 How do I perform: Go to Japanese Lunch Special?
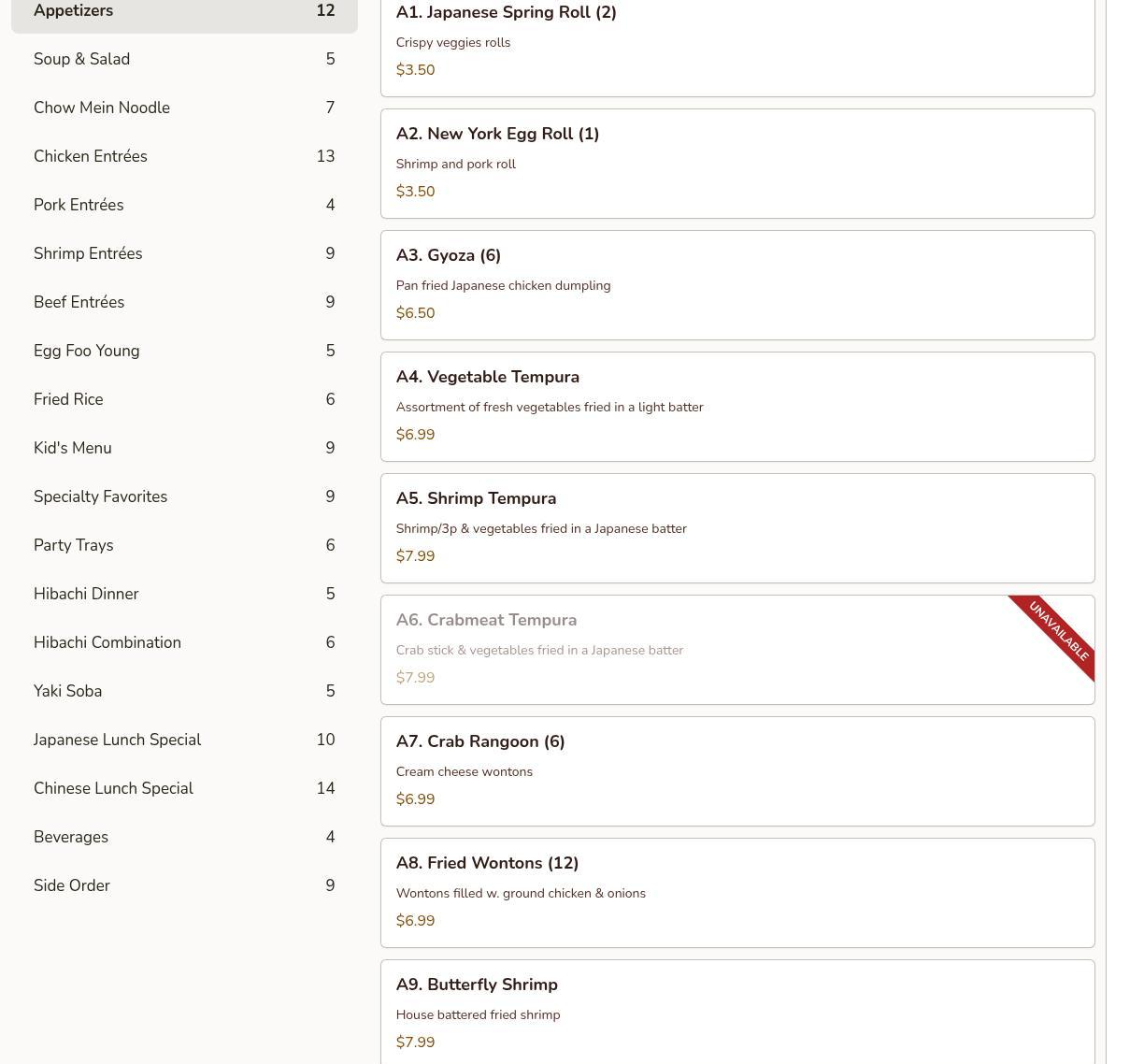184,740
